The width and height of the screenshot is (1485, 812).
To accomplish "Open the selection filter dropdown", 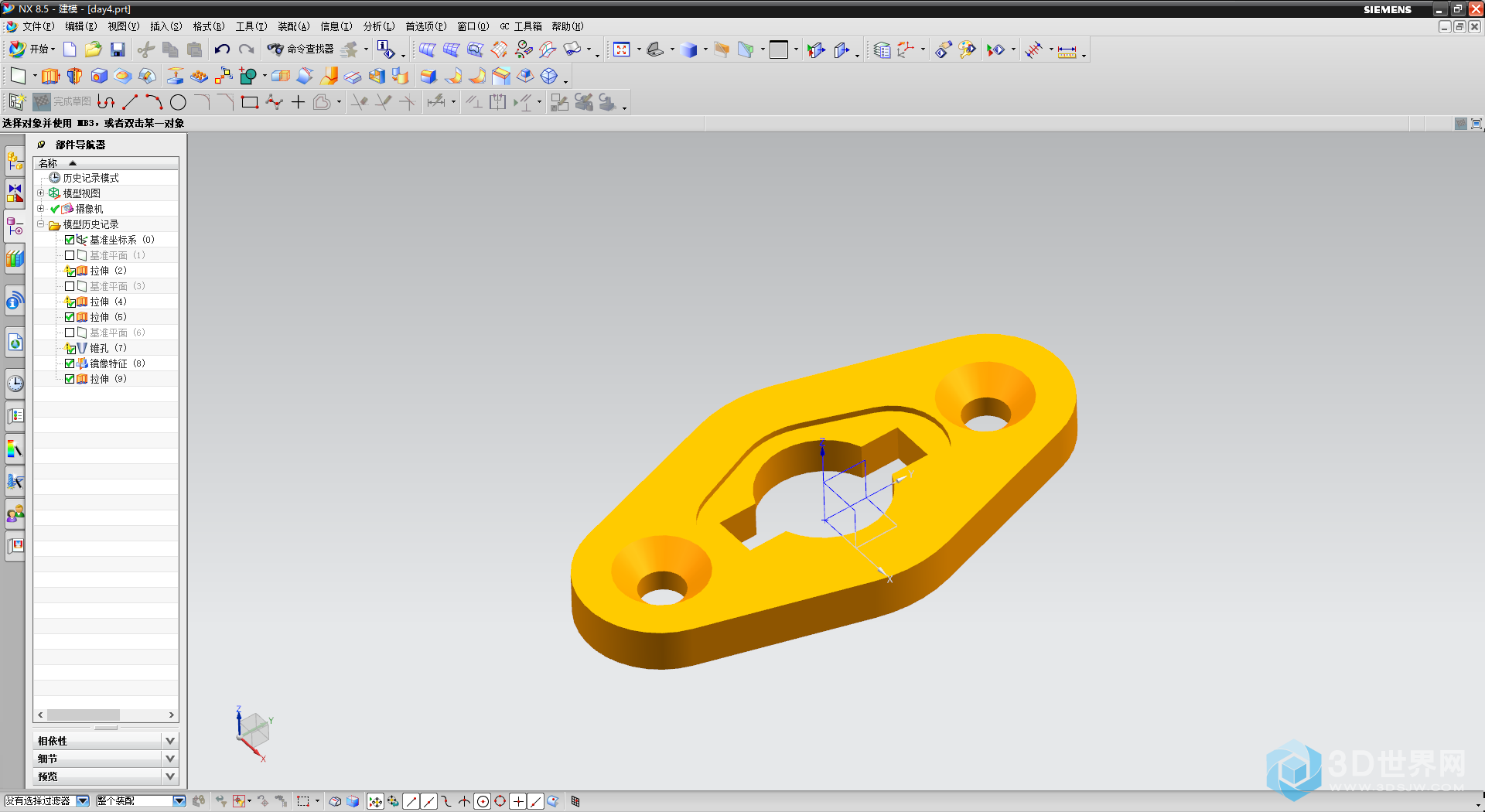I will (x=83, y=801).
